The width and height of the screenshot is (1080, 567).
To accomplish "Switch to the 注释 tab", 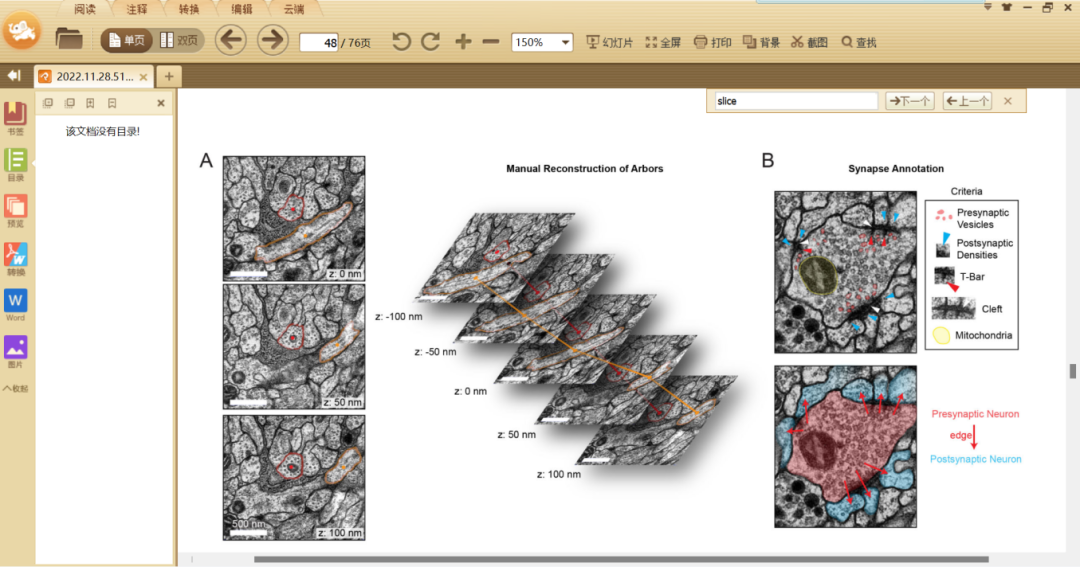I will [137, 9].
